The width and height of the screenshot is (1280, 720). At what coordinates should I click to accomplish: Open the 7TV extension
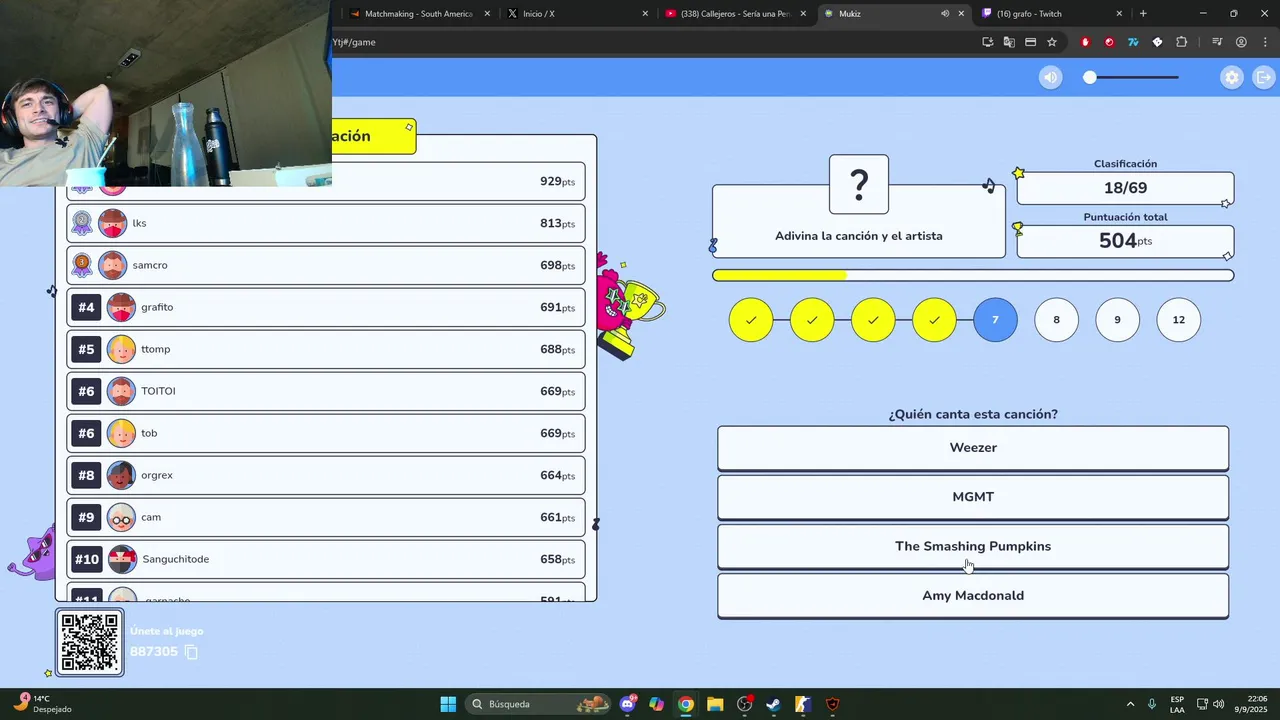pyautogui.click(x=1133, y=42)
